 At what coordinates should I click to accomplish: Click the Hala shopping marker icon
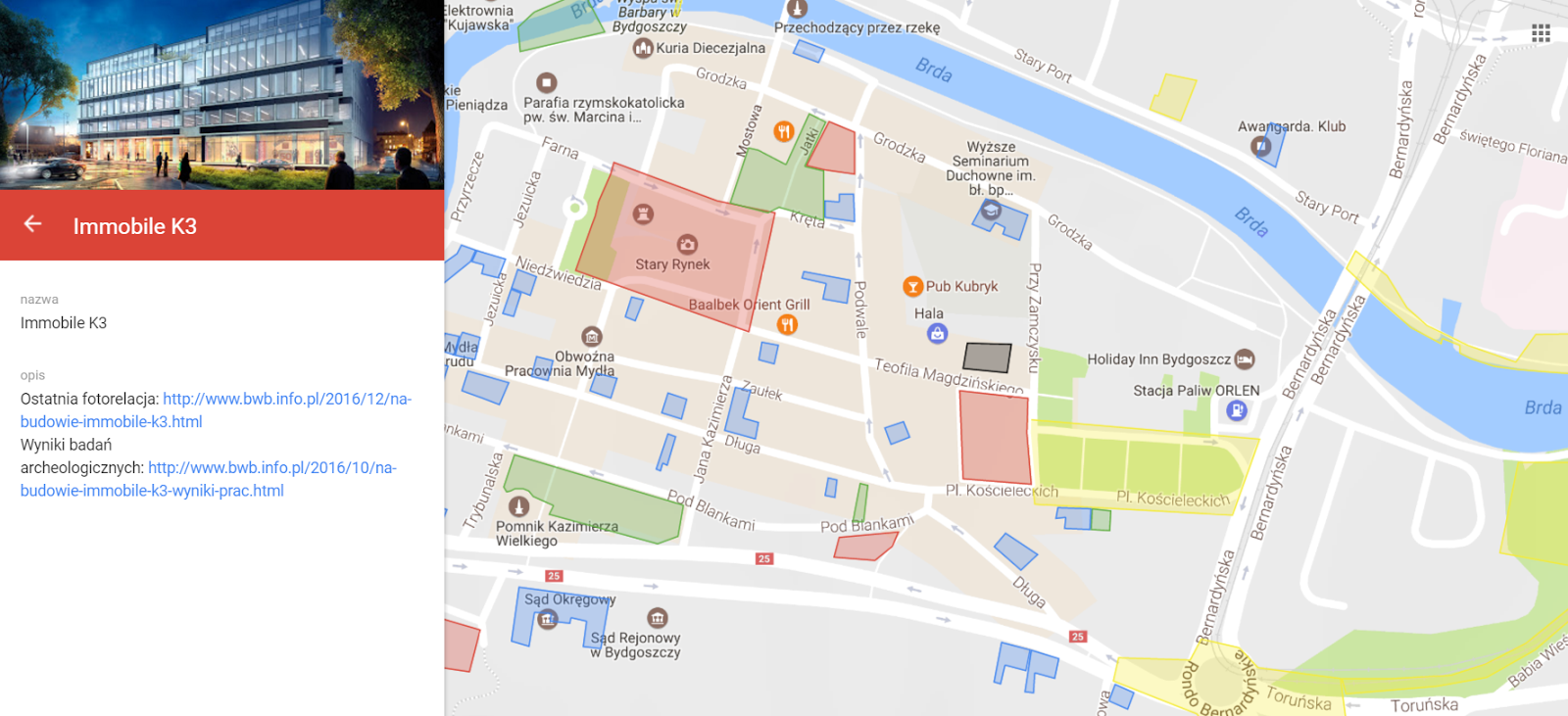[x=938, y=334]
